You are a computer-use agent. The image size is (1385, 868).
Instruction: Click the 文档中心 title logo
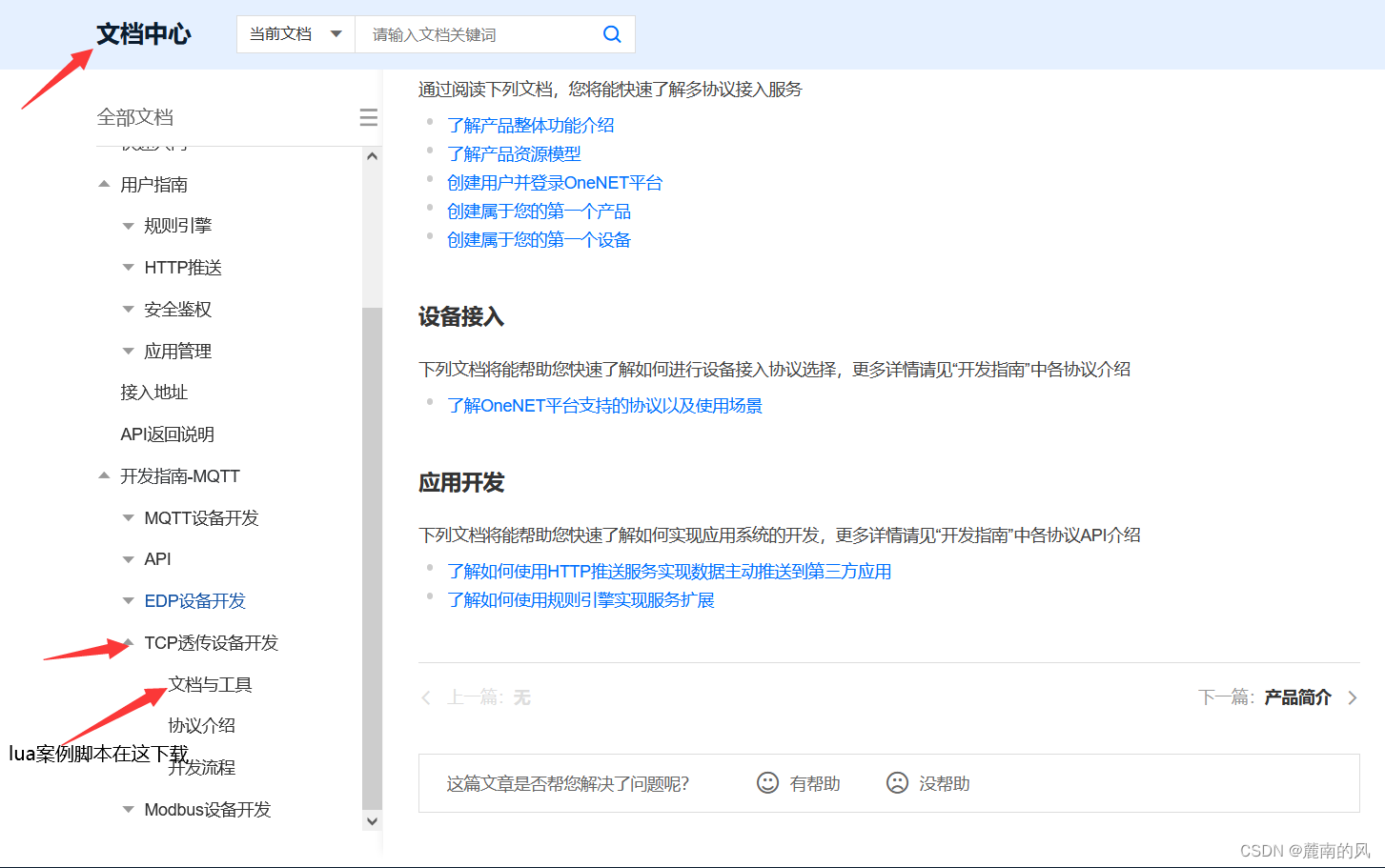click(x=144, y=34)
